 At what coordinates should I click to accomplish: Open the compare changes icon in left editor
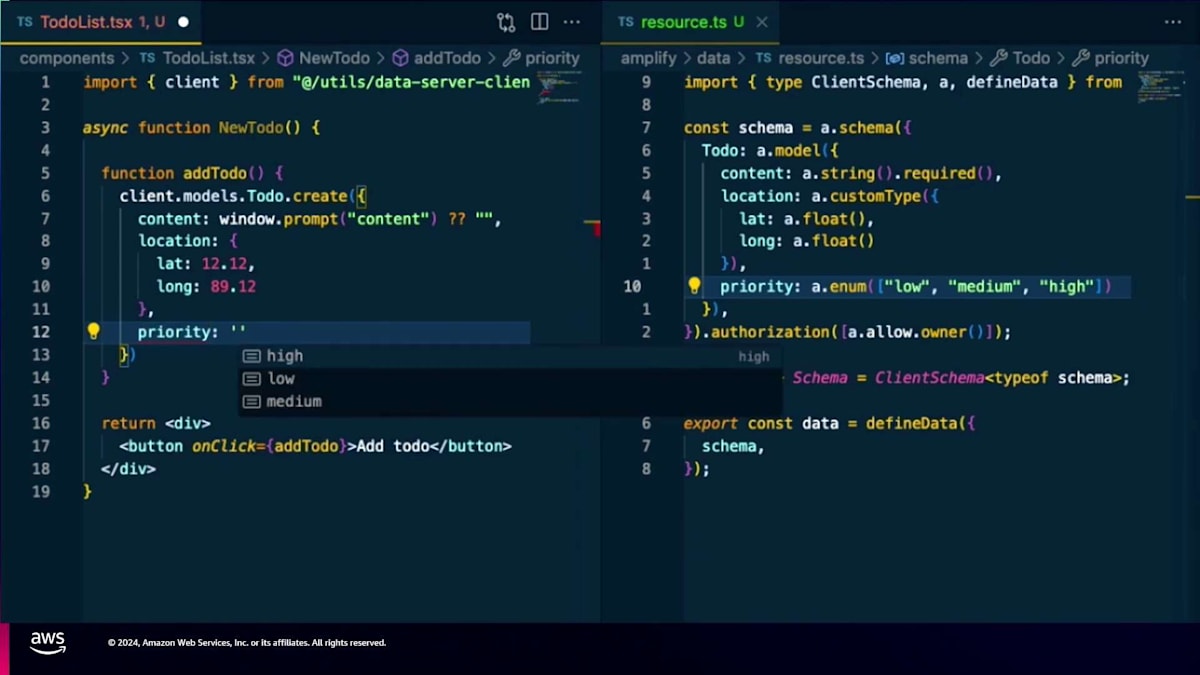(506, 22)
